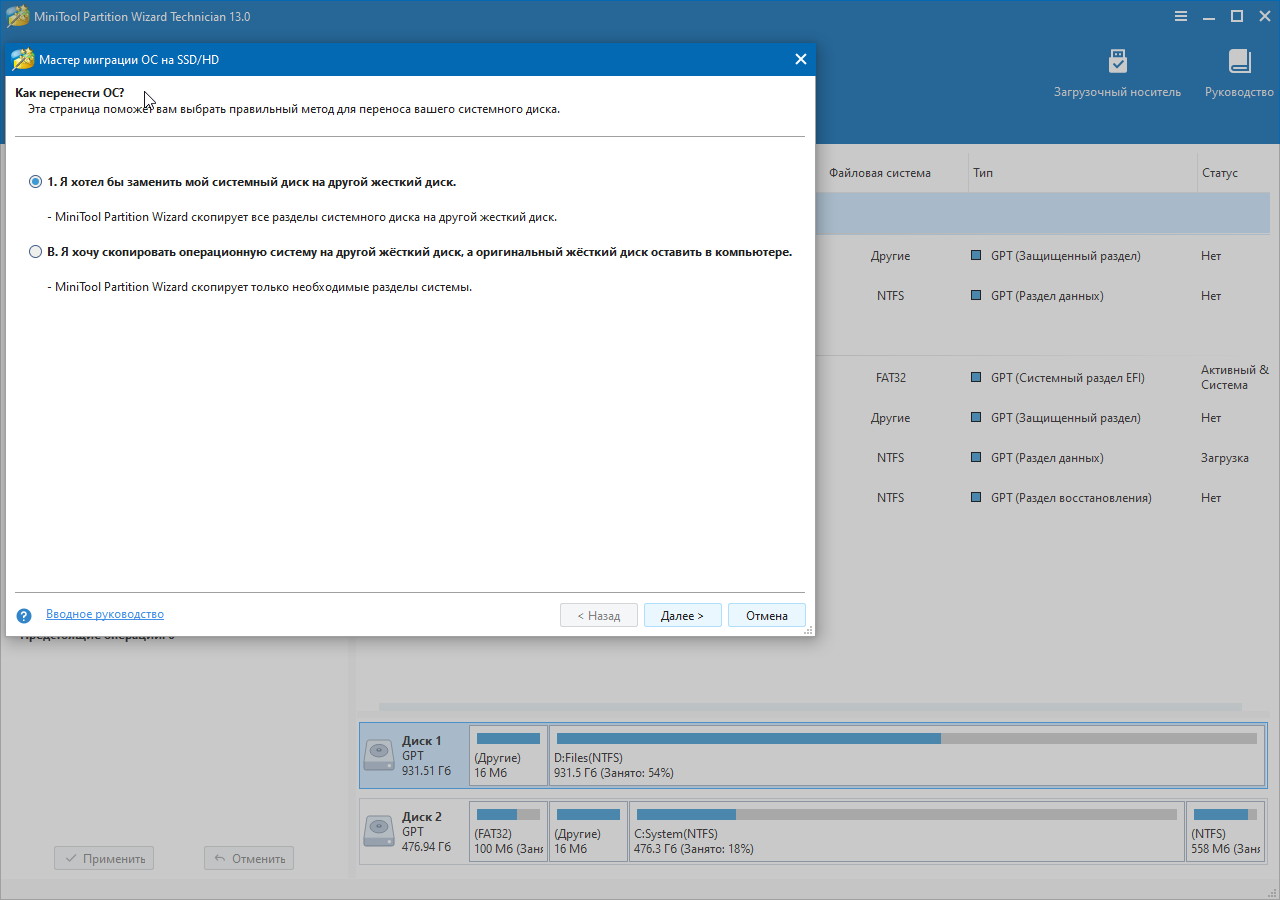Sort by Файловая система column header
The image size is (1280, 900).
pyautogui.click(x=879, y=173)
